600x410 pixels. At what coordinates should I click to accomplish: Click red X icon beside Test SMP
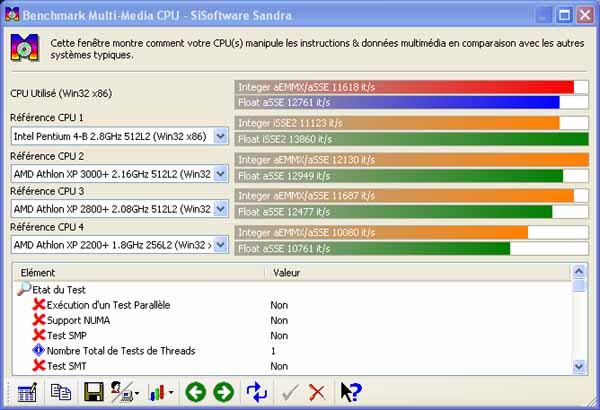(39, 335)
